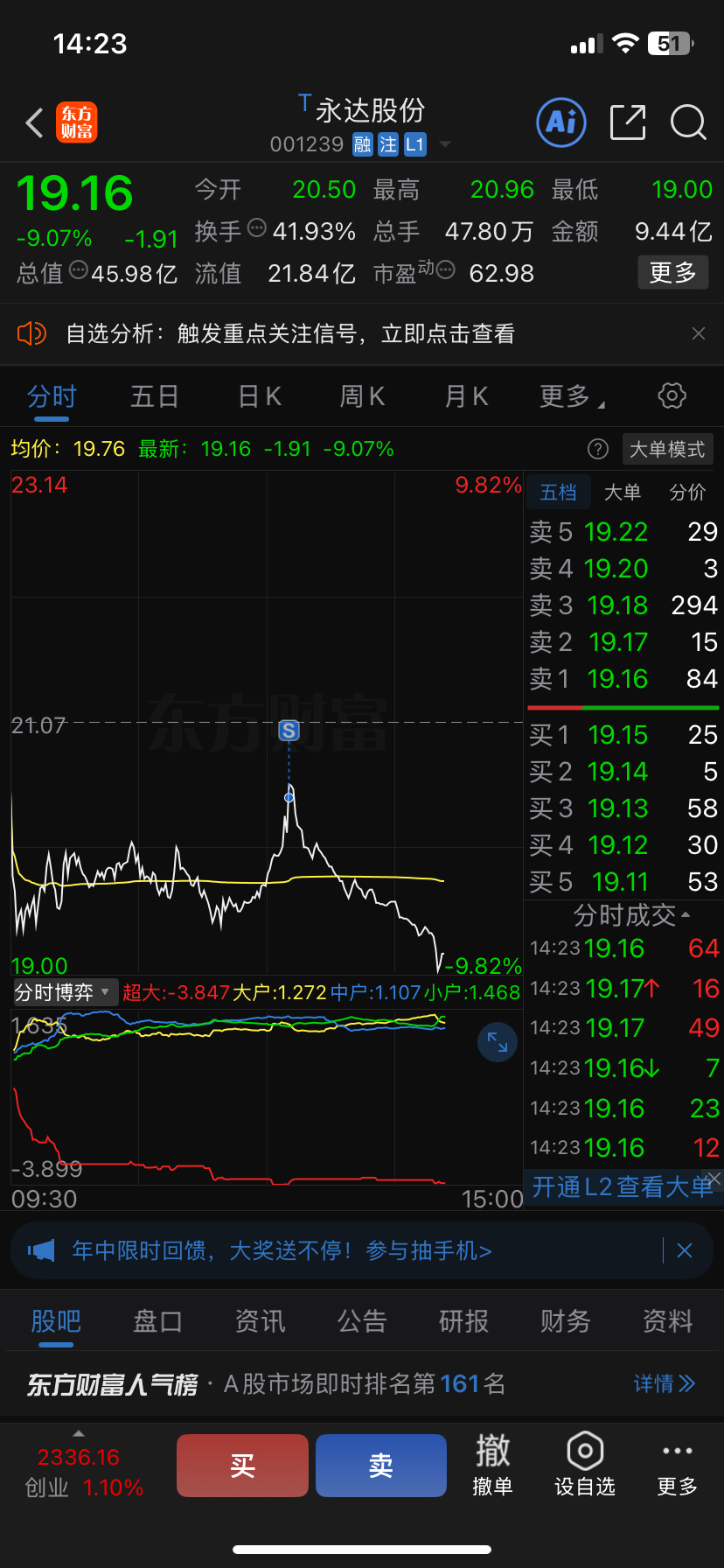
Task: Tap the 14:23 19.17↑ trade row
Action: [623, 988]
